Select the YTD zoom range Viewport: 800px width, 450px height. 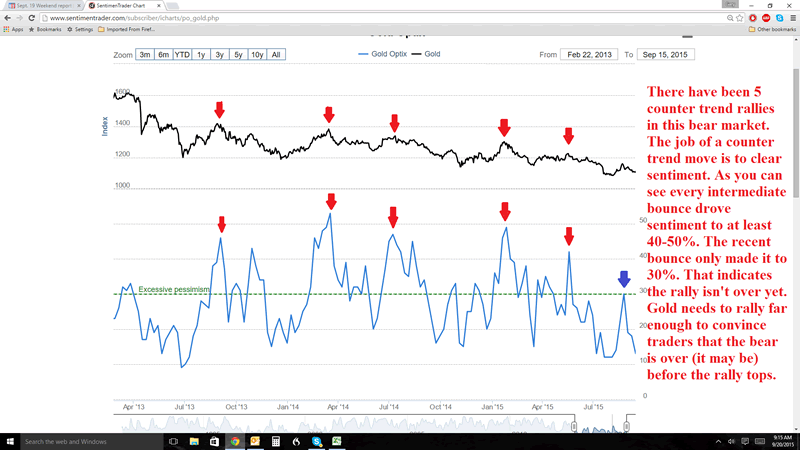point(183,54)
